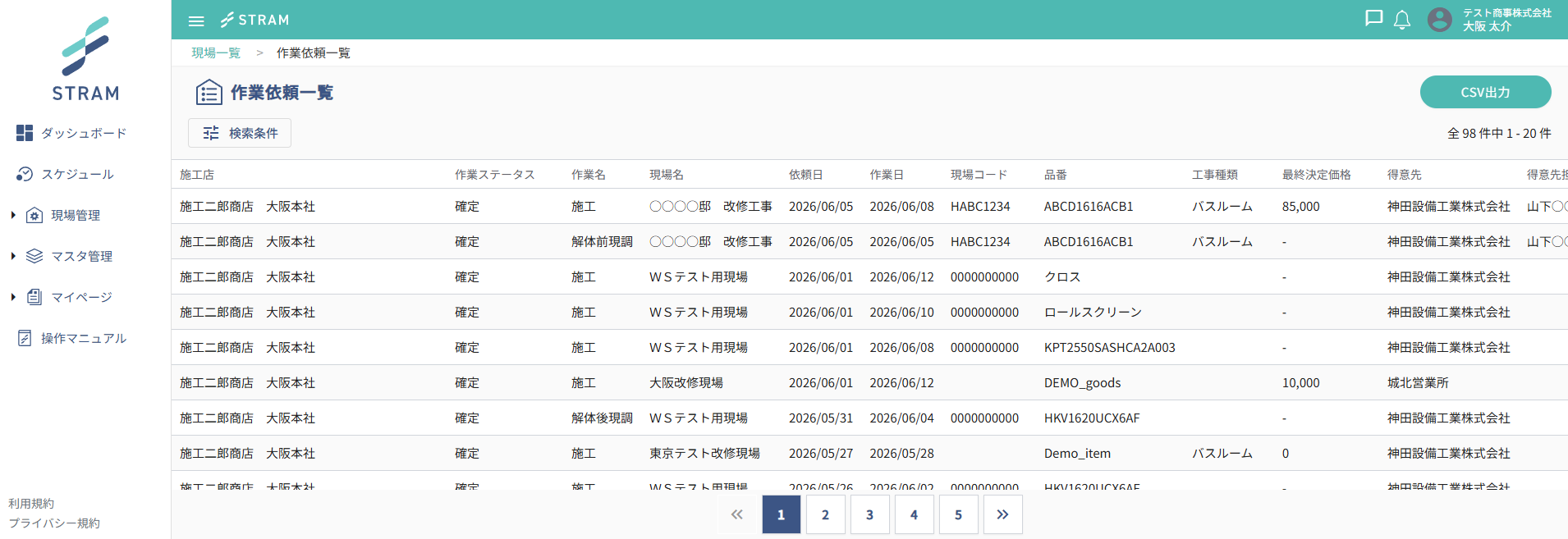Go to first page arrow
This screenshot has width=1568, height=539.
737,514
